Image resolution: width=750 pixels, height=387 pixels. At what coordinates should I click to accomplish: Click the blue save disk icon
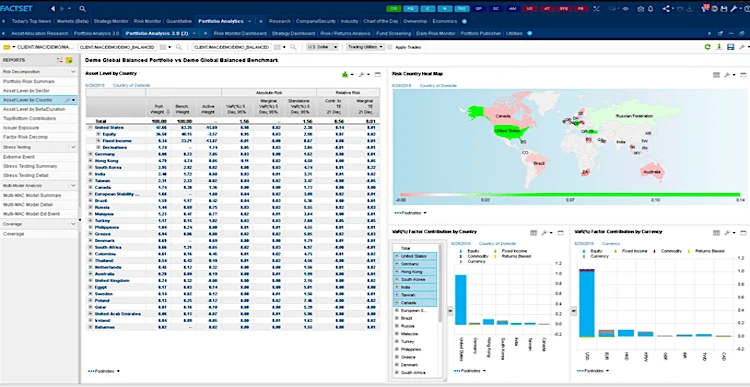coord(730,47)
